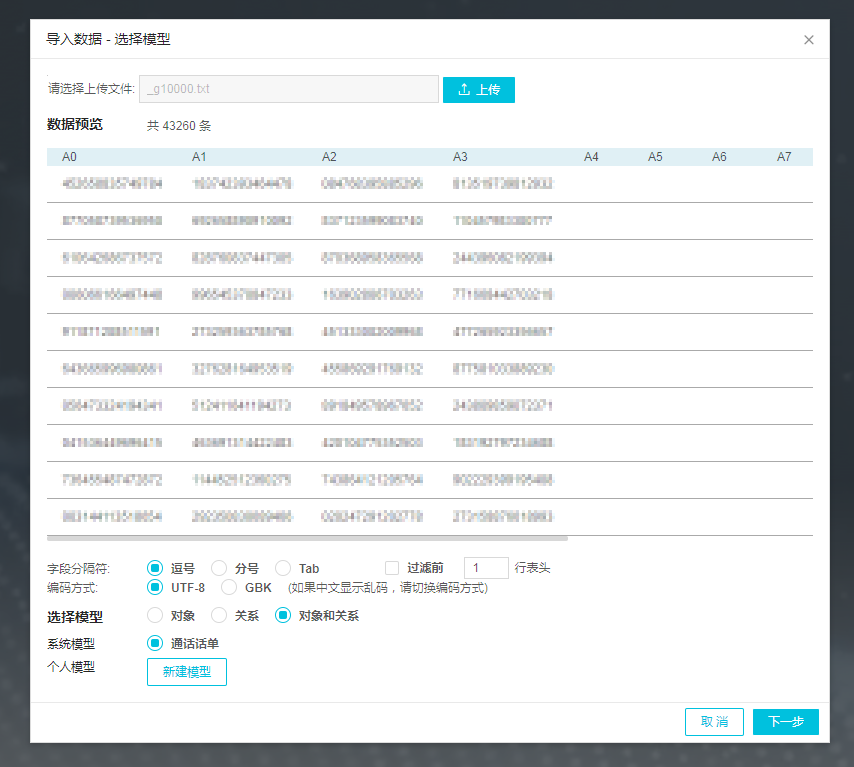Click the A7 column header
The width and height of the screenshot is (854, 767).
pyautogui.click(x=784, y=157)
